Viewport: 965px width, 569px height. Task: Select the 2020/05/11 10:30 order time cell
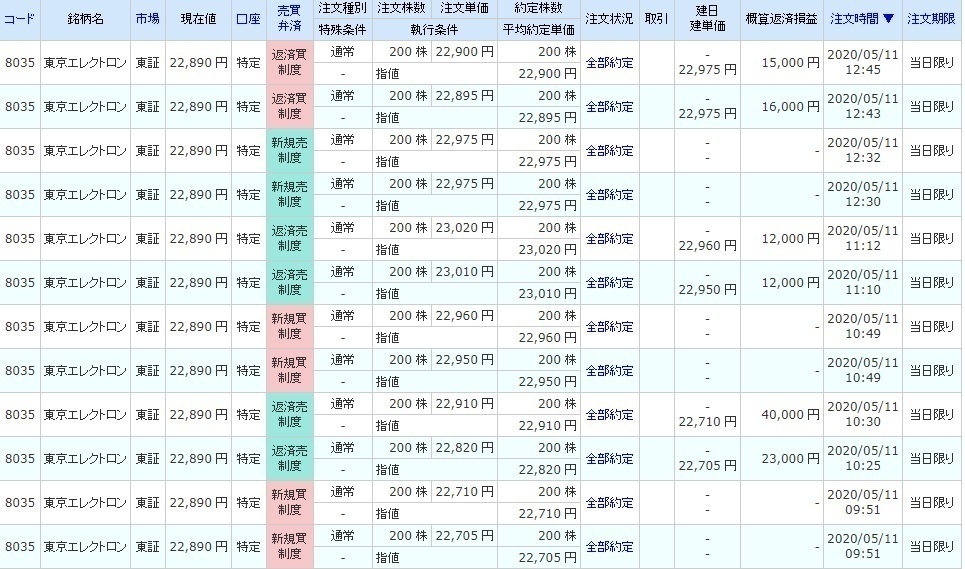pyautogui.click(x=863, y=415)
